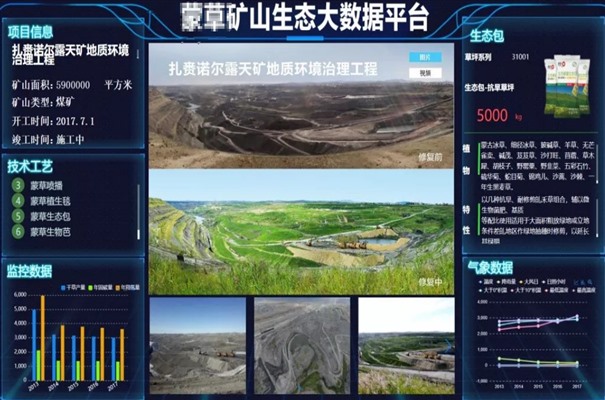This screenshot has width=605, height=400.
Task: Toggle 最高温度 legend in weather chart
Action: coord(584,290)
